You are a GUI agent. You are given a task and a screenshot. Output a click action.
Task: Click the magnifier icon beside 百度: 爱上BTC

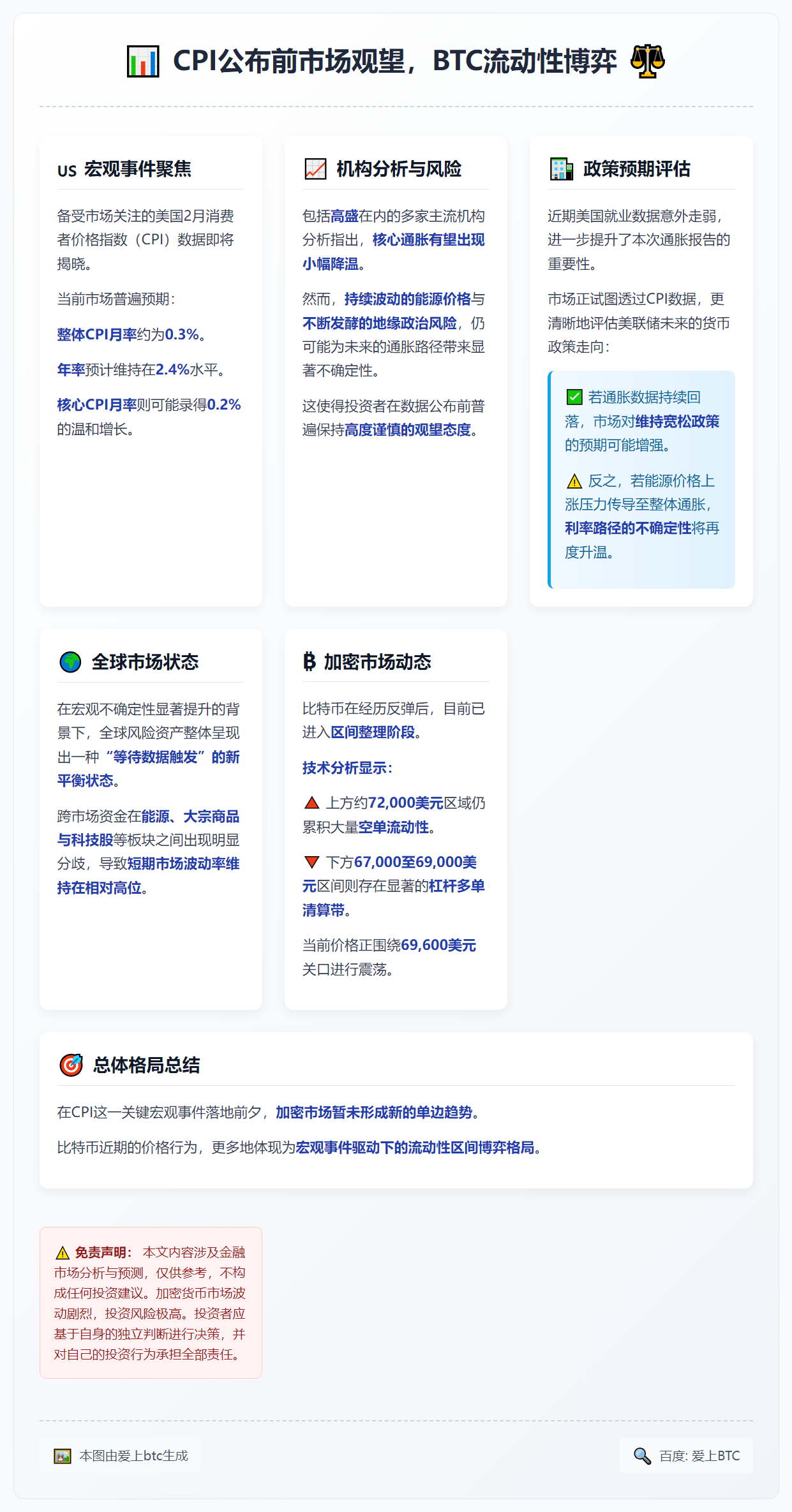point(642,1456)
